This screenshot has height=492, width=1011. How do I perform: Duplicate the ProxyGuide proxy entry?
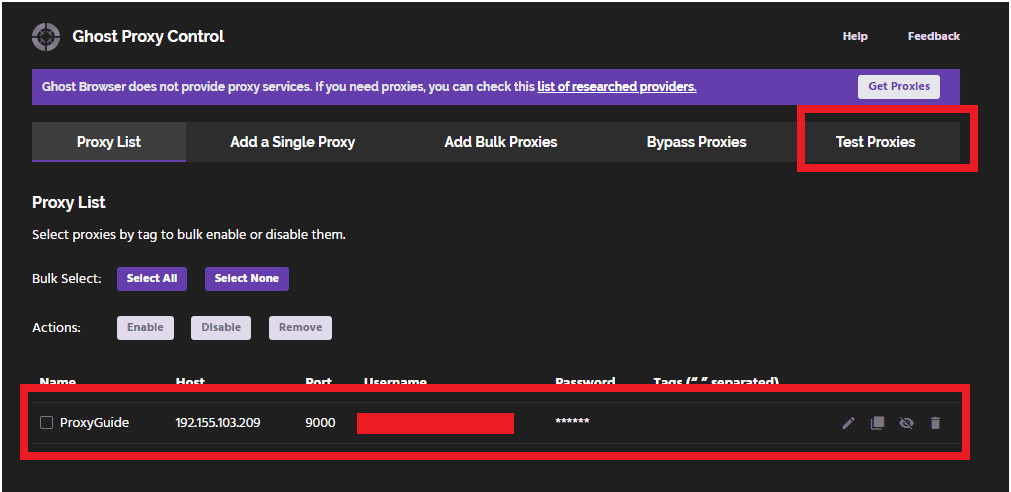click(x=877, y=423)
